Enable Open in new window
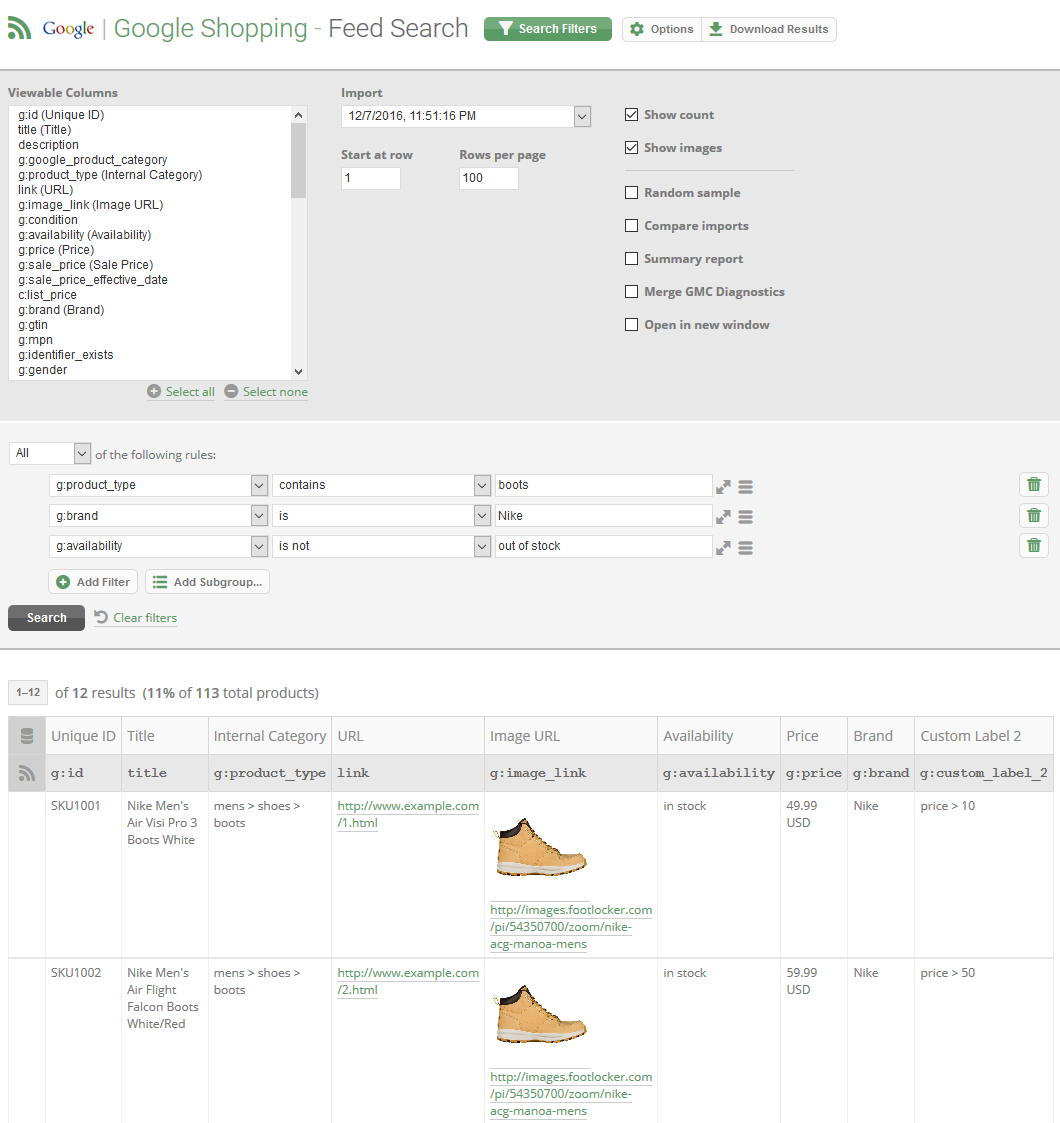1060x1123 pixels. coord(631,324)
